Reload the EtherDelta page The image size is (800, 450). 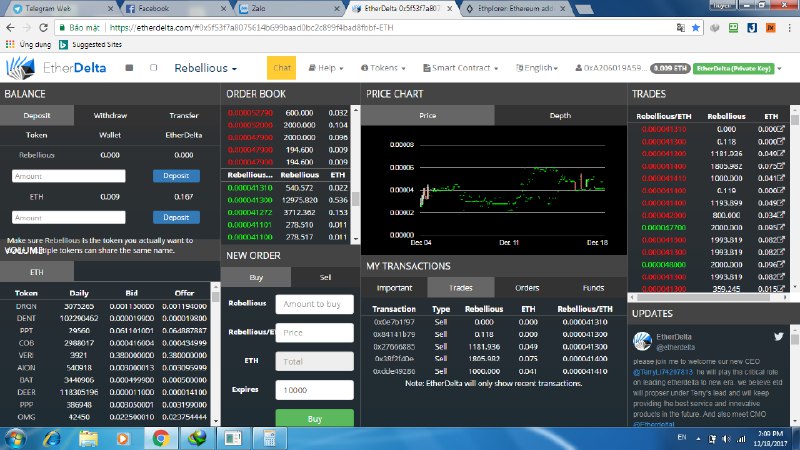coord(43,28)
